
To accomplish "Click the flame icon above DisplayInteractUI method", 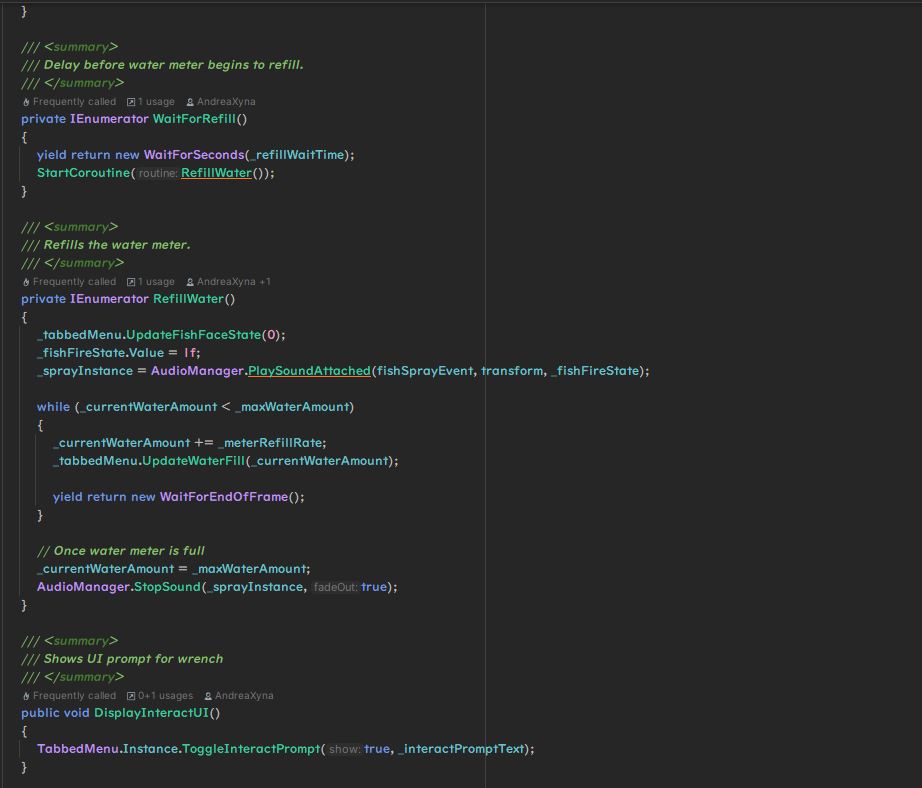I will pos(26,696).
